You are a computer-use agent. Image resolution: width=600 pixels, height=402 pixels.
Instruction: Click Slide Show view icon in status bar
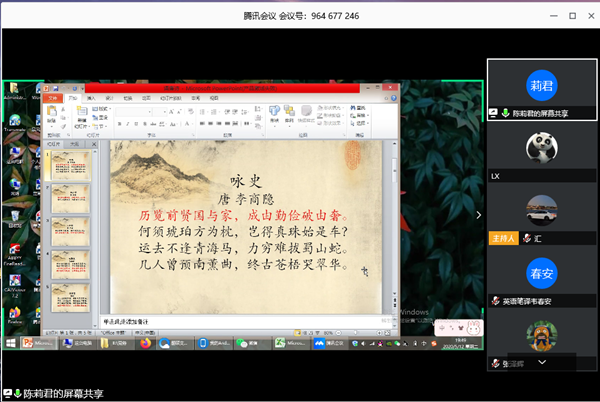tap(317, 333)
